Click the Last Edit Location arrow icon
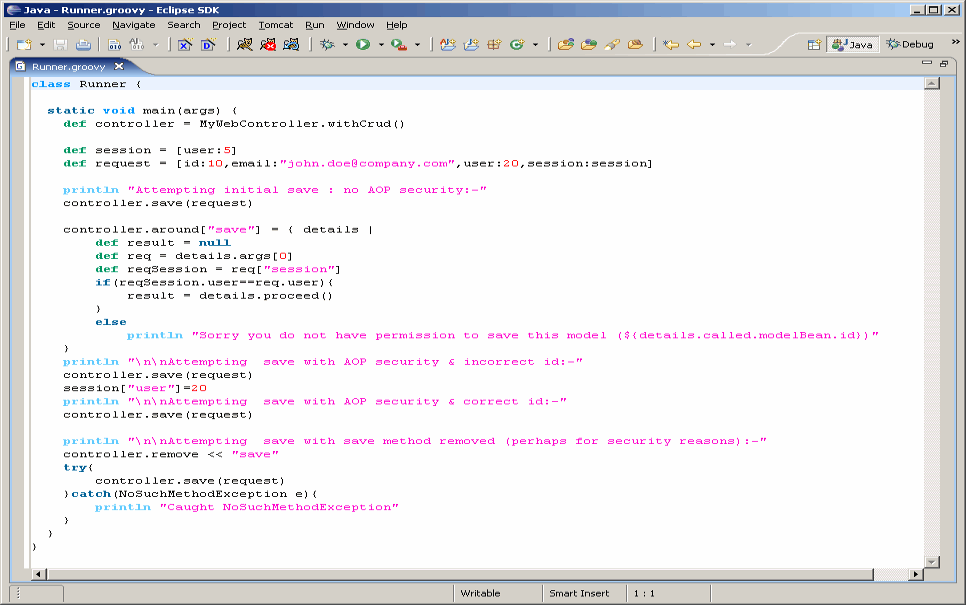The width and height of the screenshot is (966, 605). (670, 45)
